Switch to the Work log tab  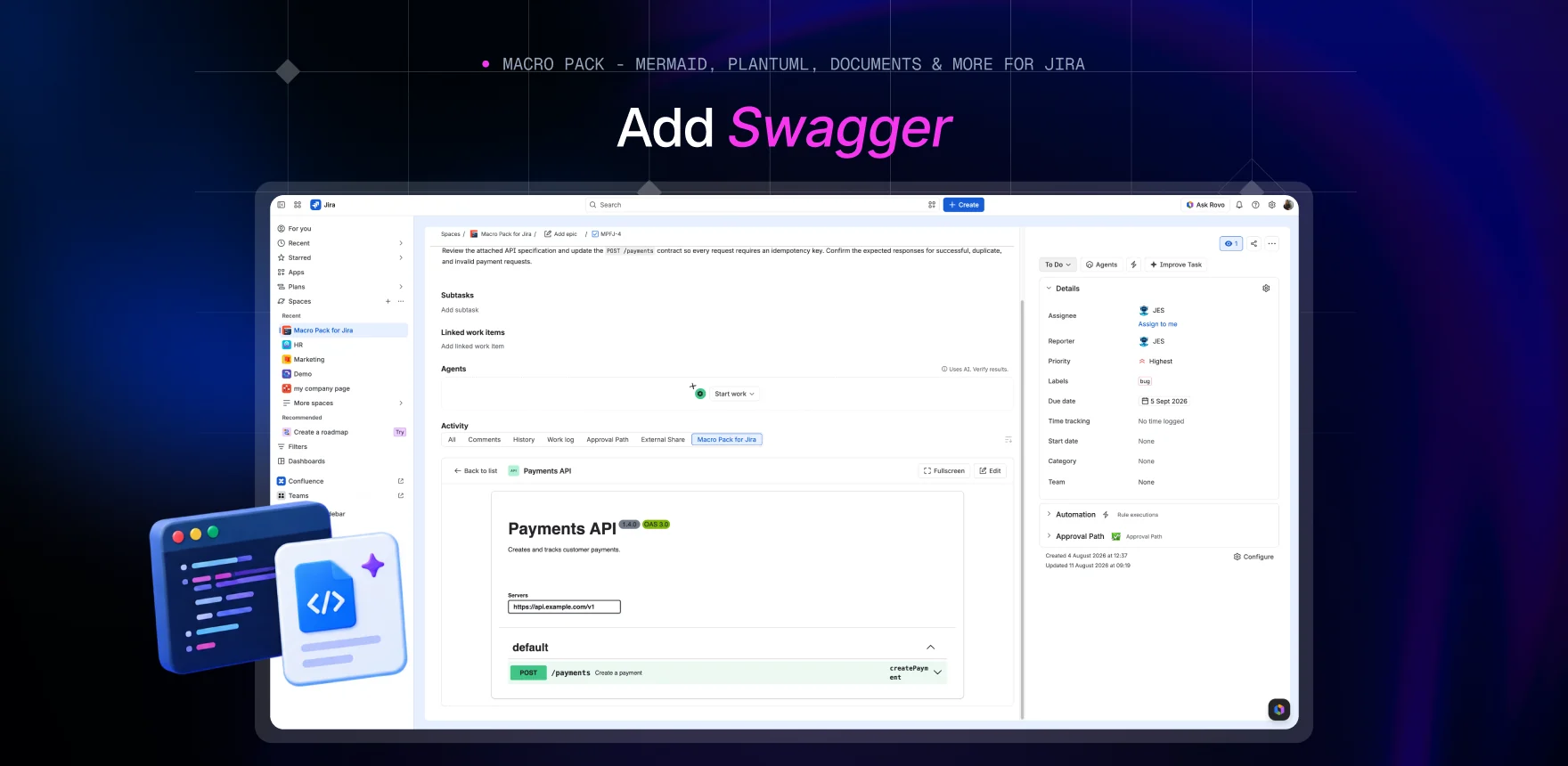560,439
